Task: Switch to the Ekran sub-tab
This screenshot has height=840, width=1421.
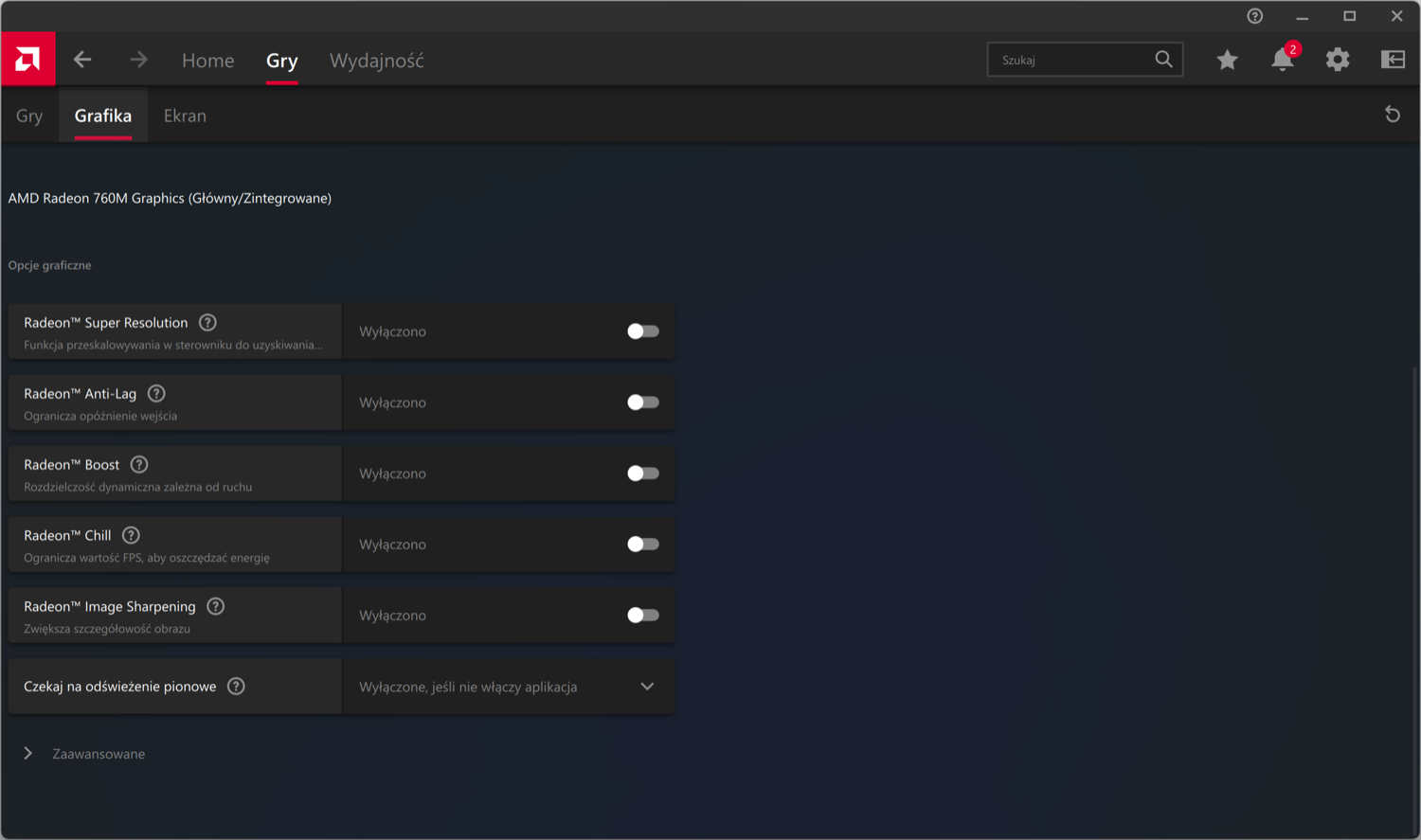Action: [x=185, y=116]
